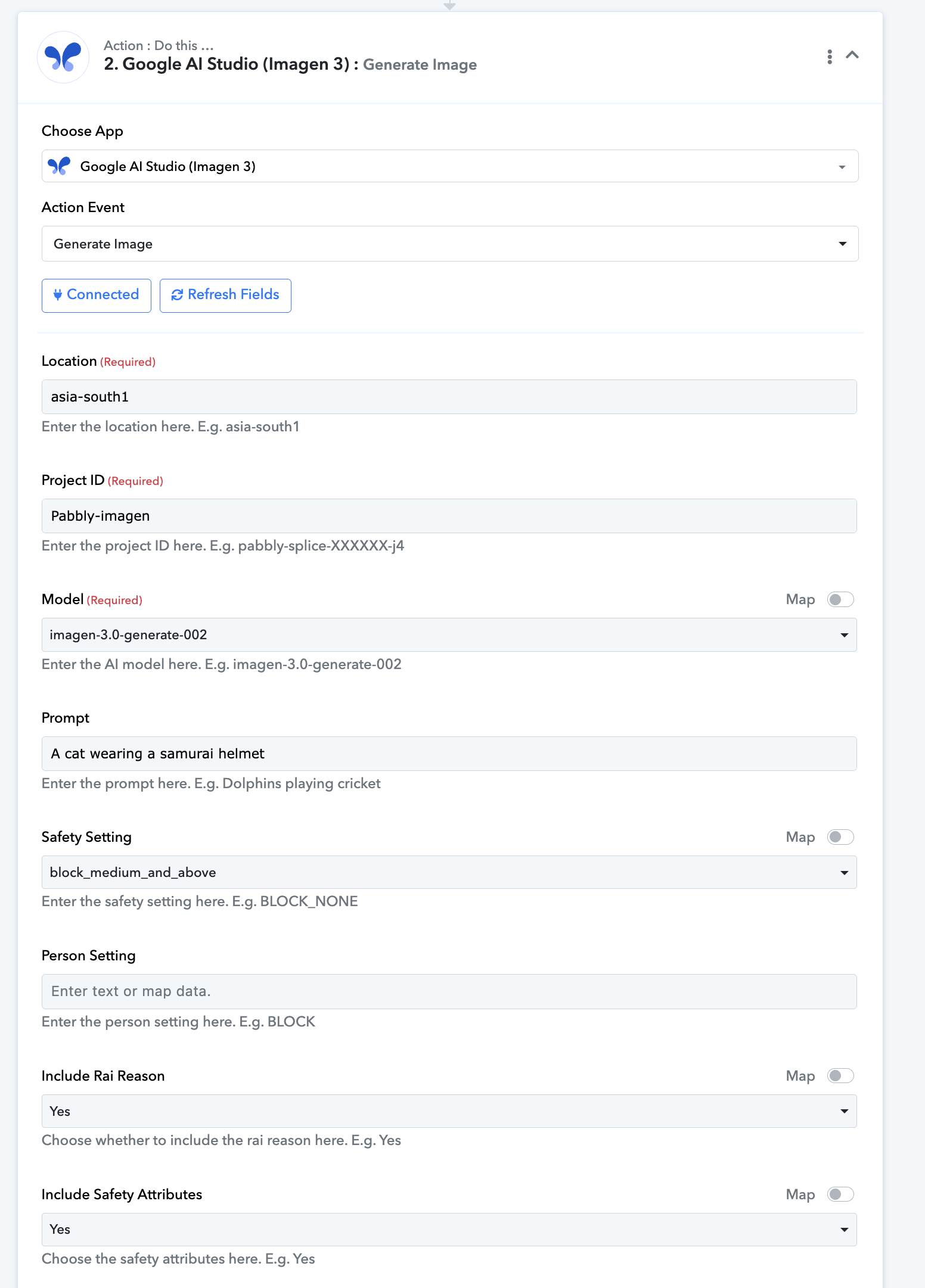
Task: Click the Choose App caret arrow
Action: 842,167
